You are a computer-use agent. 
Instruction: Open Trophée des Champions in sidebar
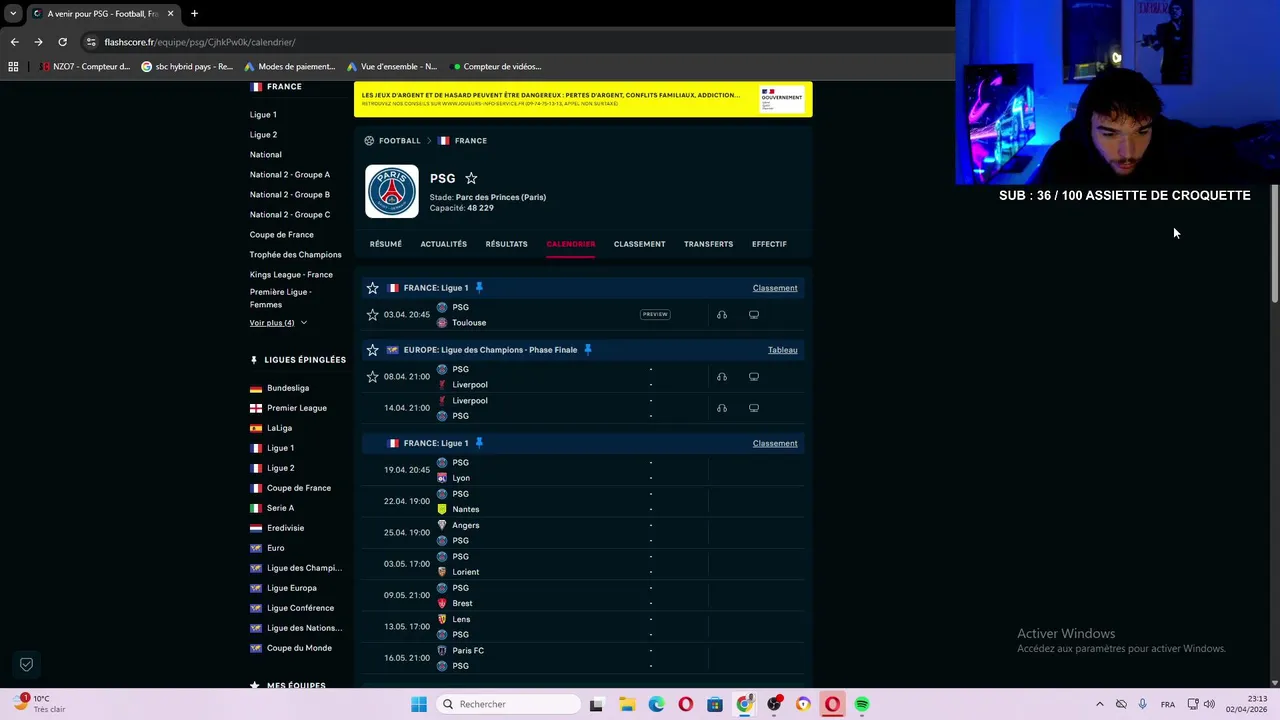point(296,255)
